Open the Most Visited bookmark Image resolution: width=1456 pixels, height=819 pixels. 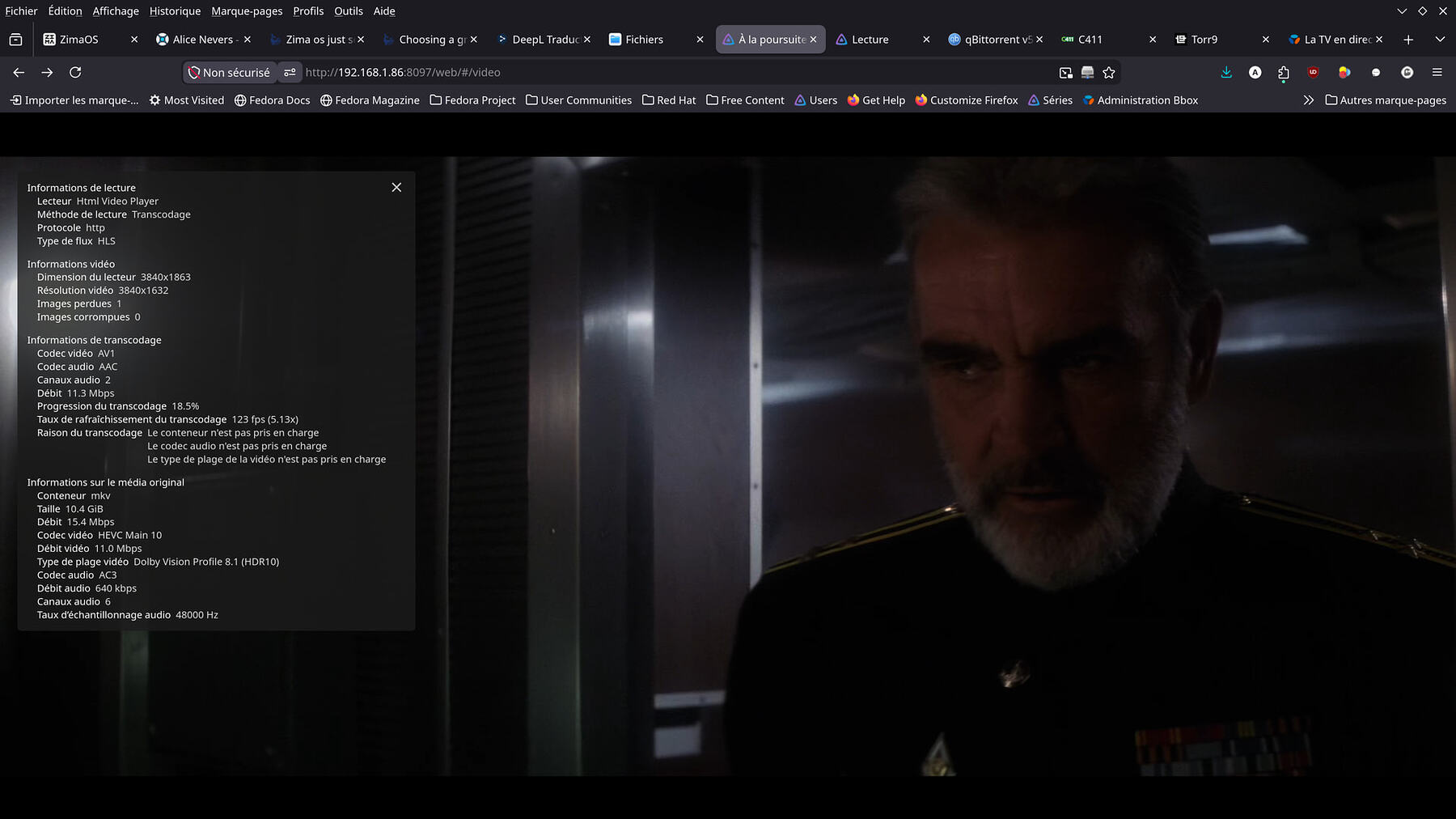tap(187, 100)
